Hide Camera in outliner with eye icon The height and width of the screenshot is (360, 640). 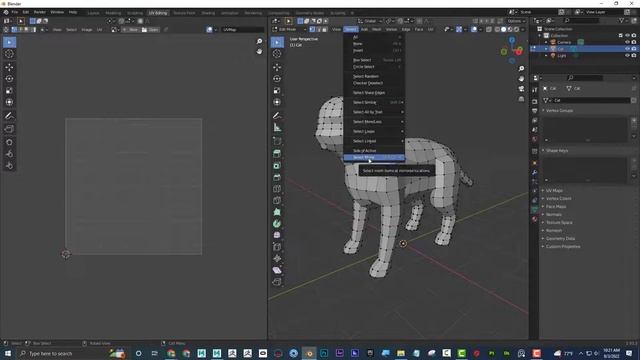[627, 42]
